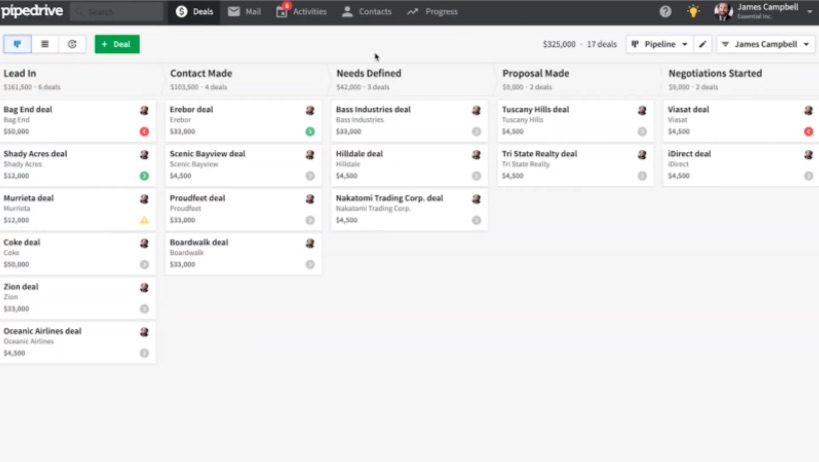Click grey activity icon on Zion deal
The image size is (819, 462).
pyautogui.click(x=144, y=309)
